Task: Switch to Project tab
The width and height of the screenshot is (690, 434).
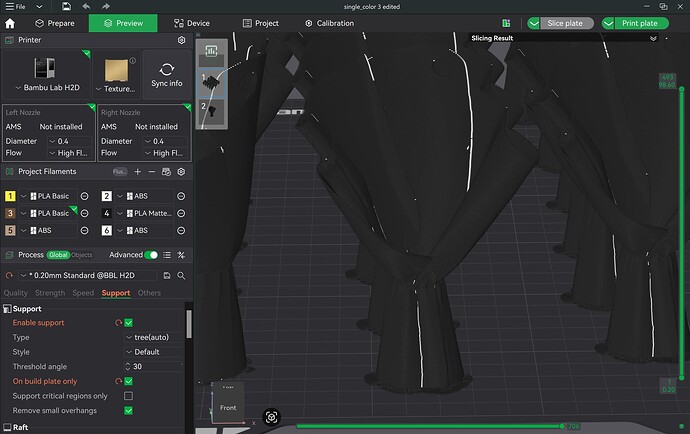Action: (261, 23)
